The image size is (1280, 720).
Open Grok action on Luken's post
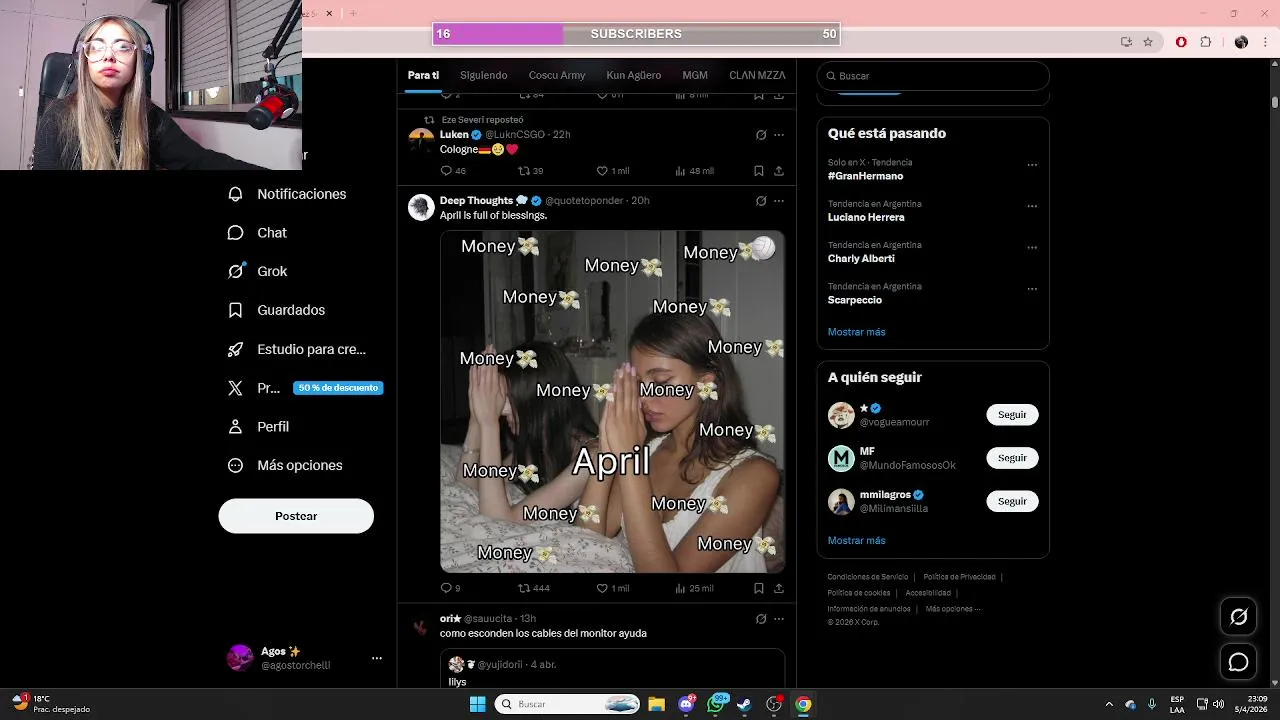[761, 135]
